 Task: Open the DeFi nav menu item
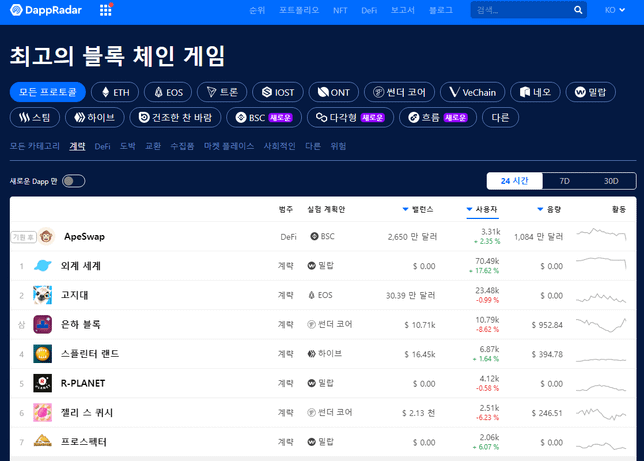(x=369, y=10)
